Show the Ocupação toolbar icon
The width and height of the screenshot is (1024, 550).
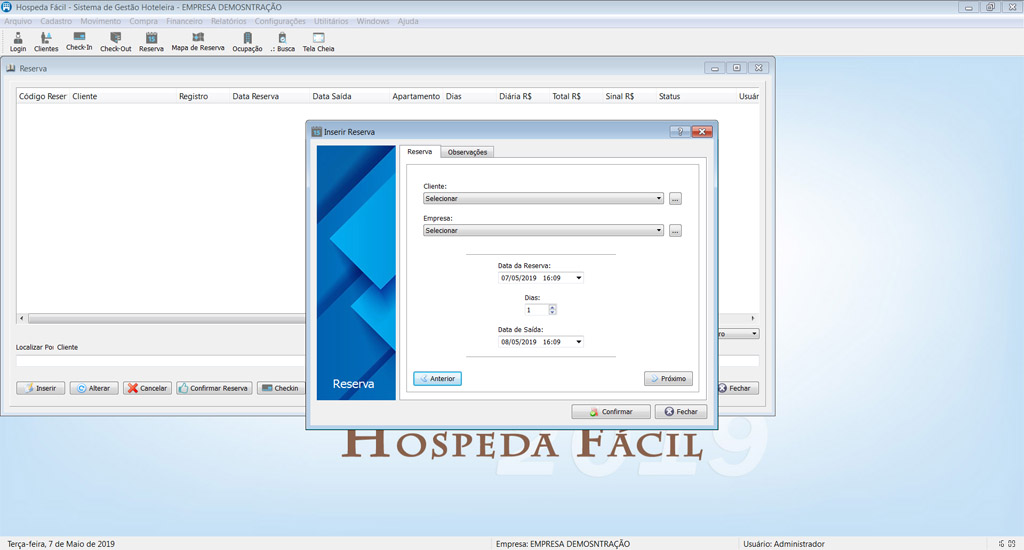pos(248,42)
